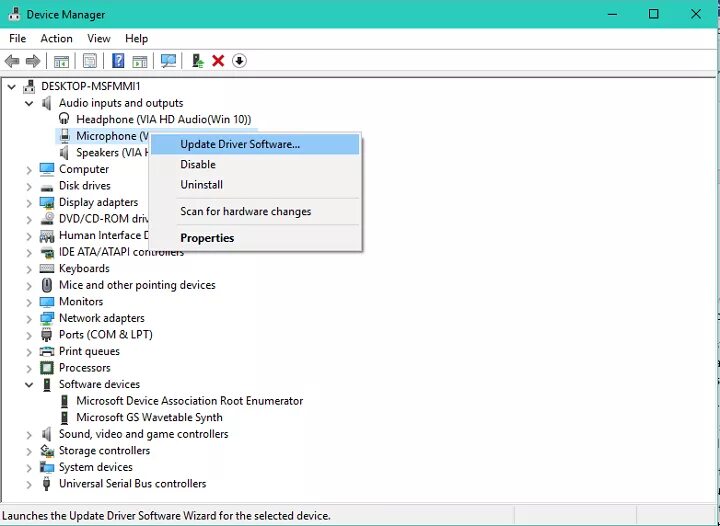Click the Microphone device icon
Screen dimensions: 720x526
64,136
